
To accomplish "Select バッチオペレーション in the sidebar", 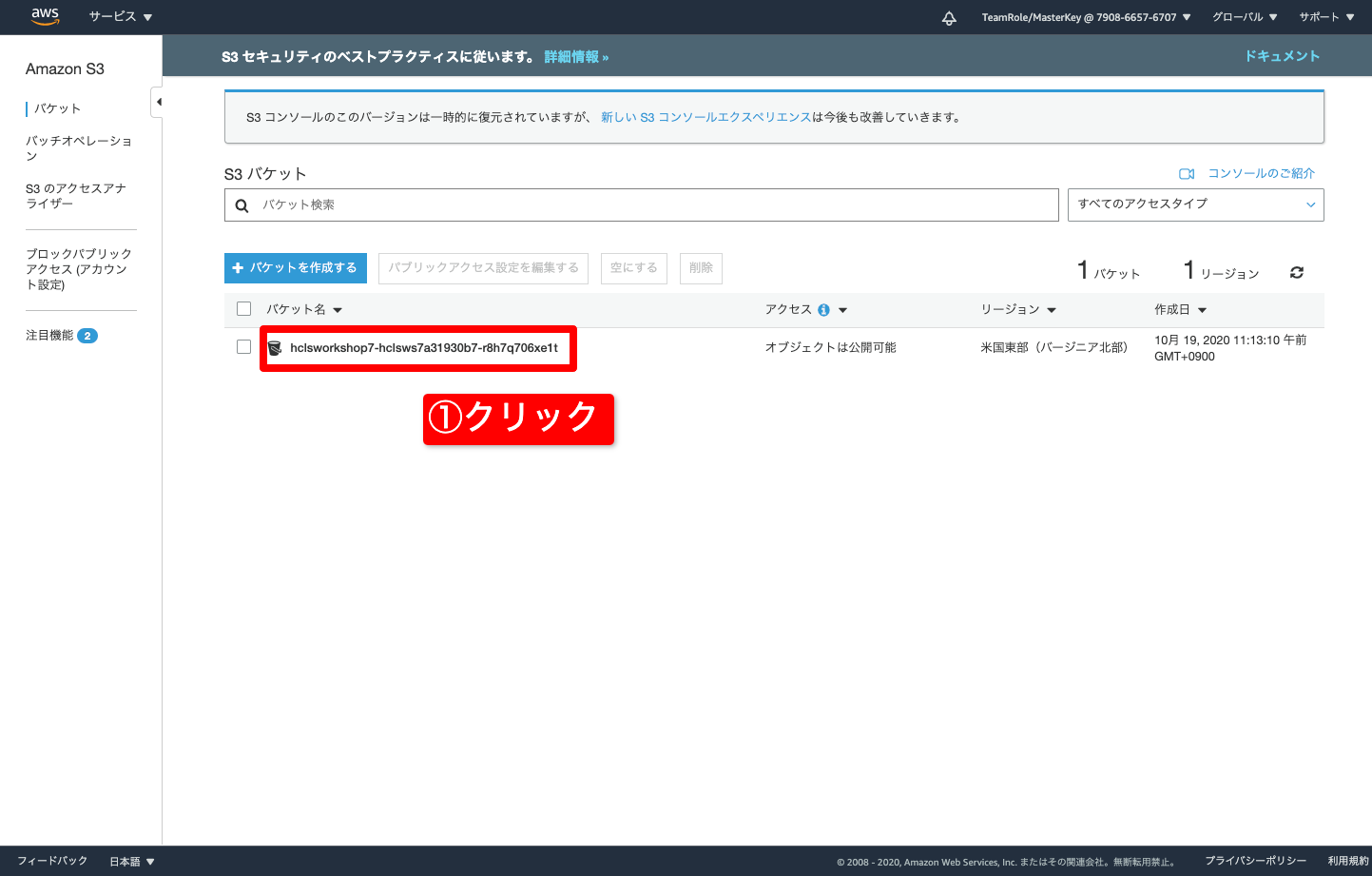I will 79,148.
